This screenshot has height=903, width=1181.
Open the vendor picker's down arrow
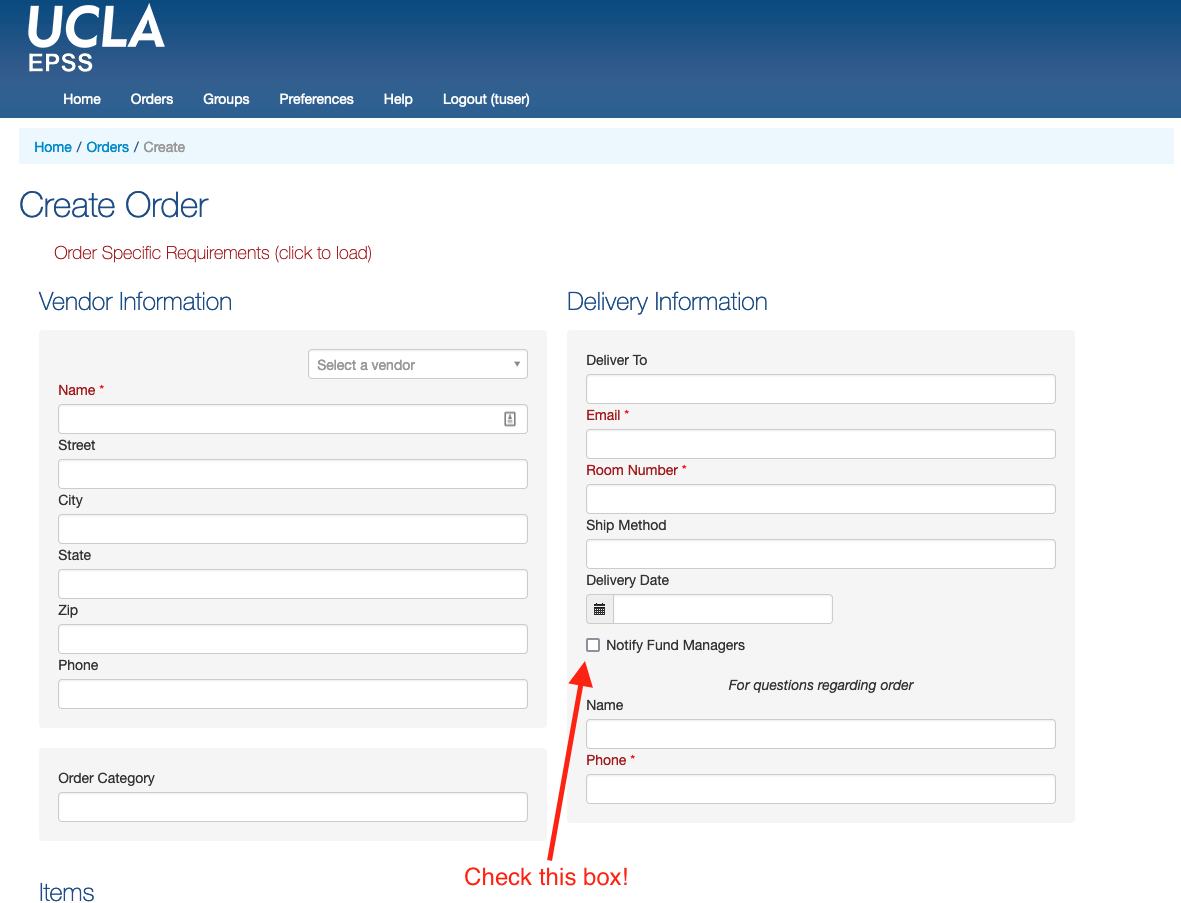pyautogui.click(x=517, y=363)
